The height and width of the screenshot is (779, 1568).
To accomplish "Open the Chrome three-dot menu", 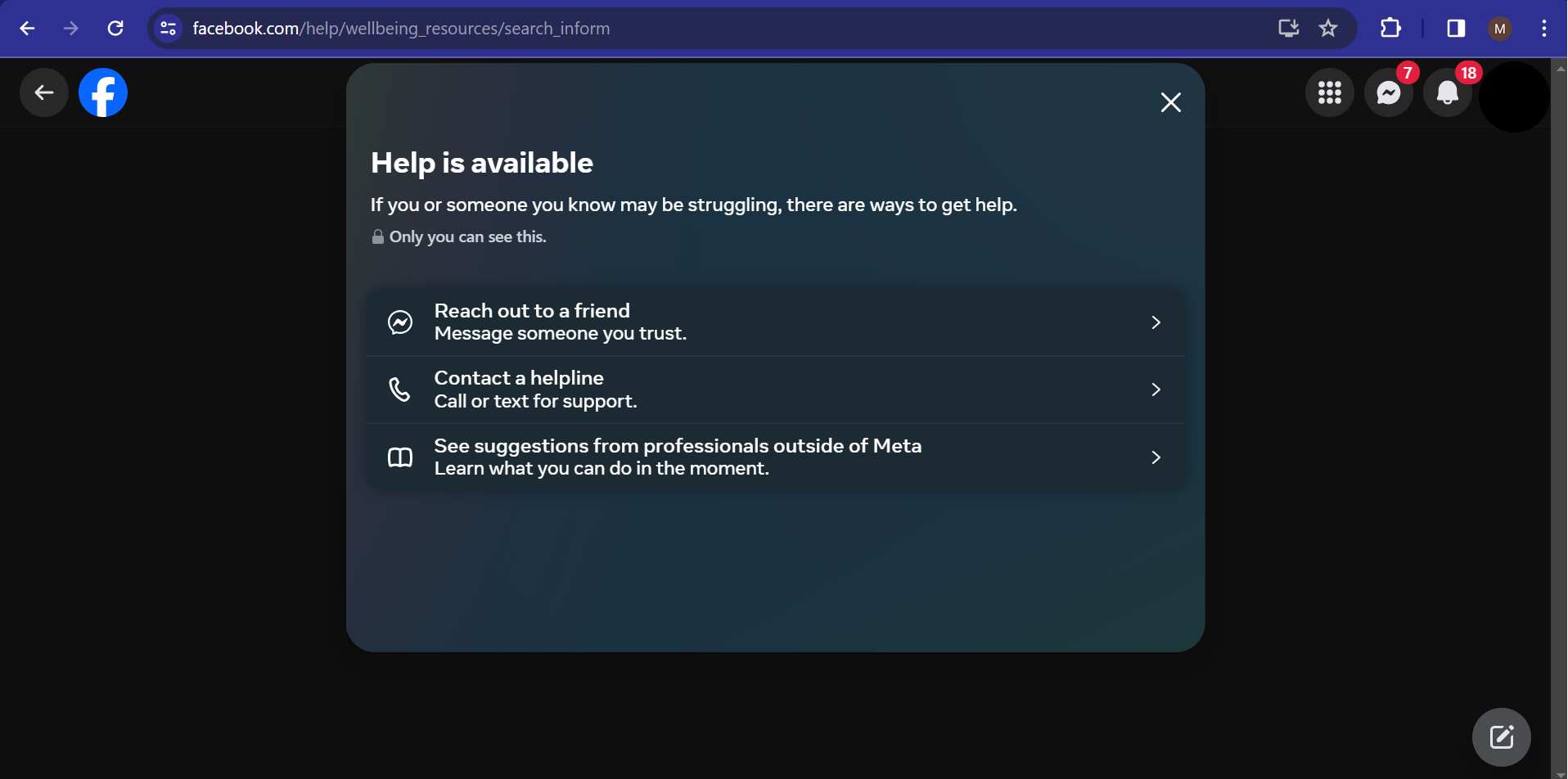I will (1544, 29).
